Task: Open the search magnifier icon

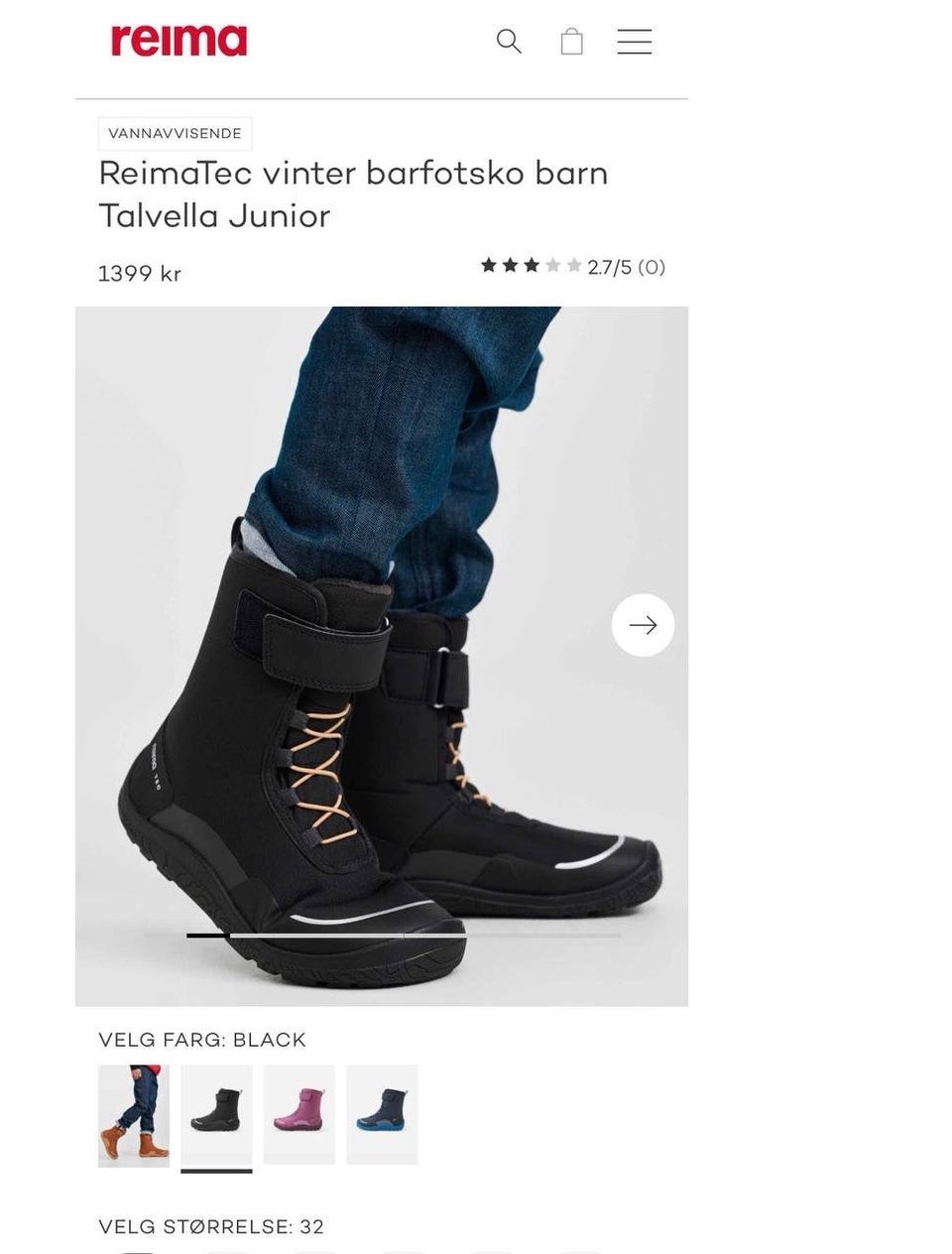Action: coord(509,42)
